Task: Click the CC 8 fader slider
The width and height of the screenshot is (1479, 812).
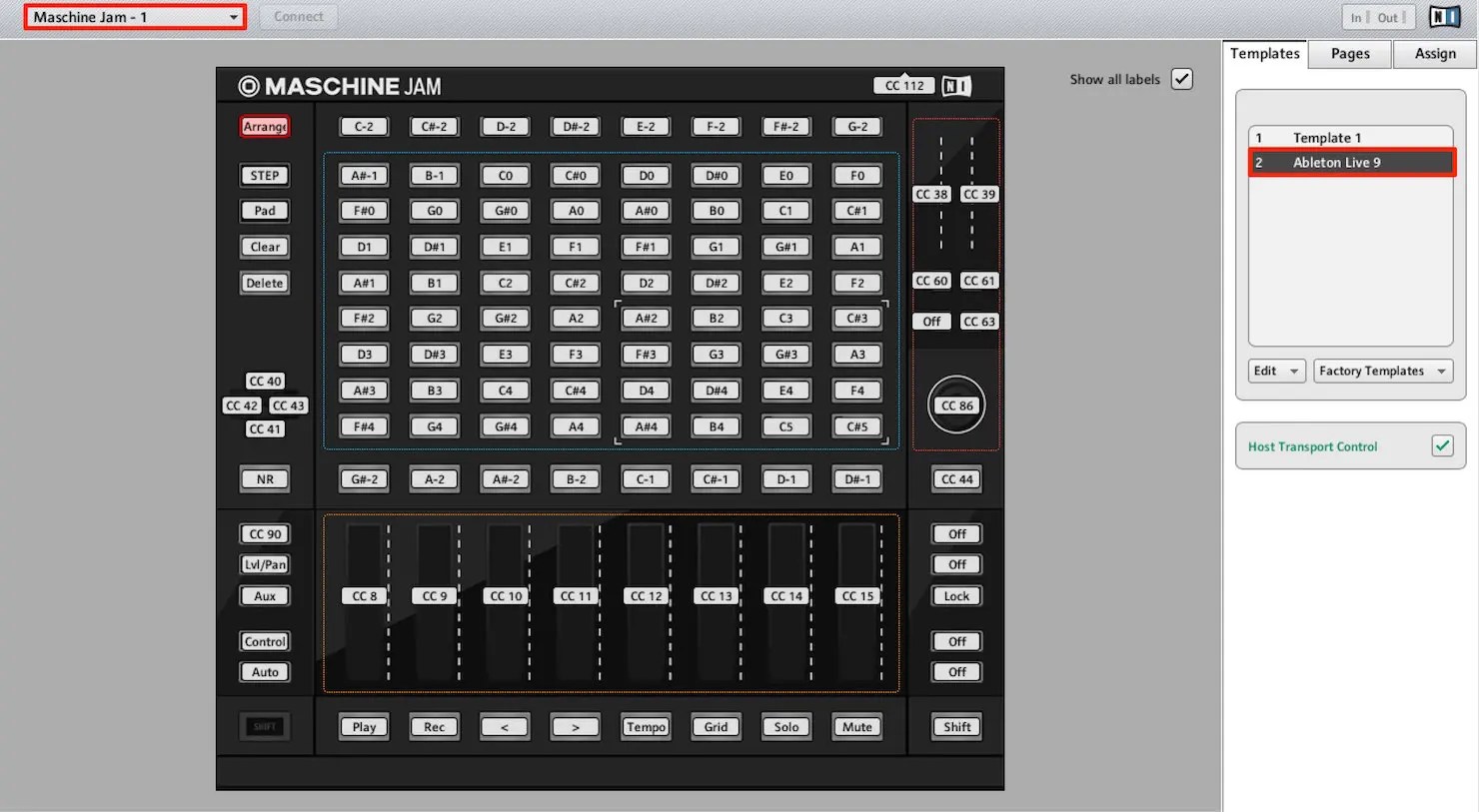Action: point(363,595)
